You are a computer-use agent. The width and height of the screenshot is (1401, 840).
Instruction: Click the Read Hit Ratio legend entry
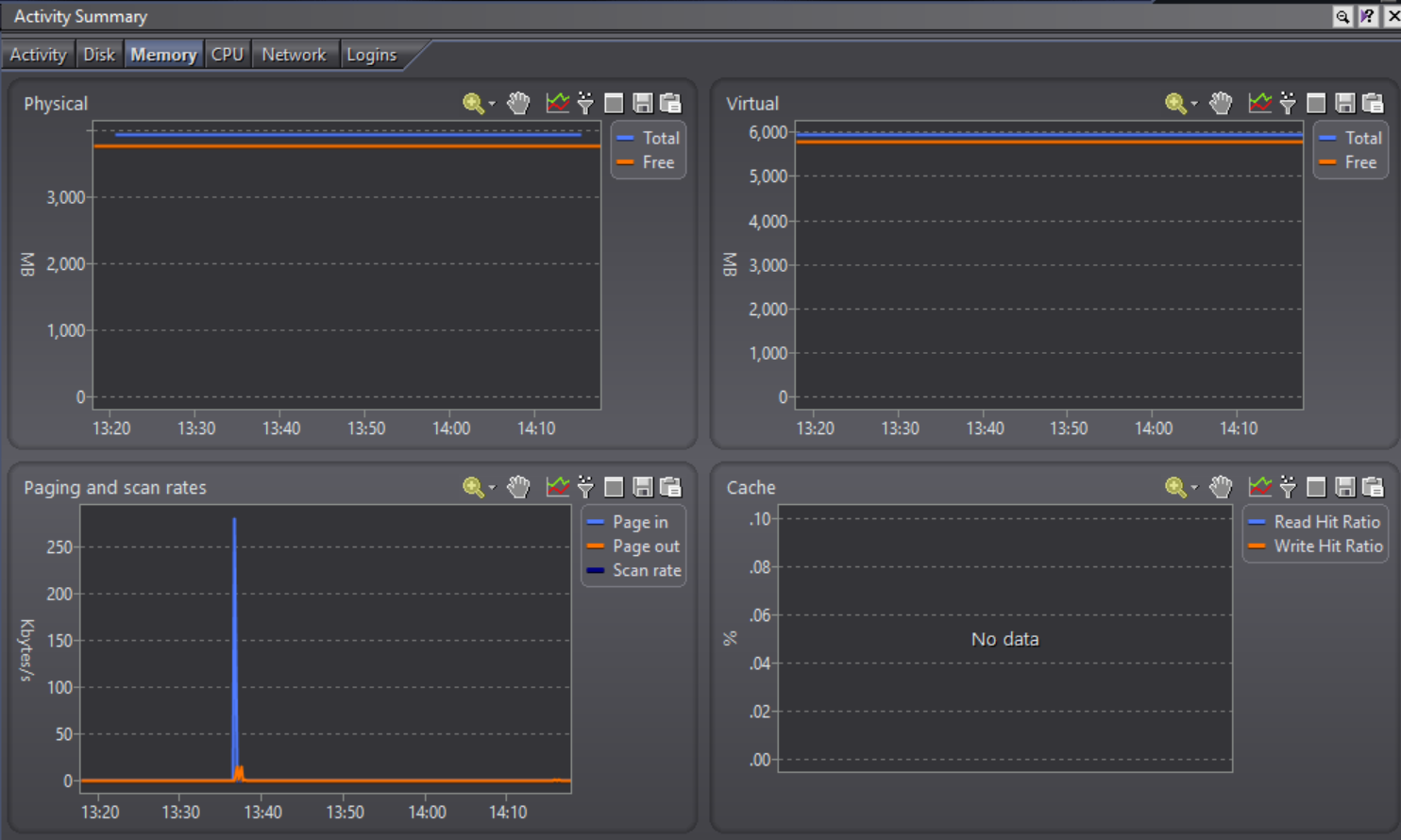[x=1315, y=522]
